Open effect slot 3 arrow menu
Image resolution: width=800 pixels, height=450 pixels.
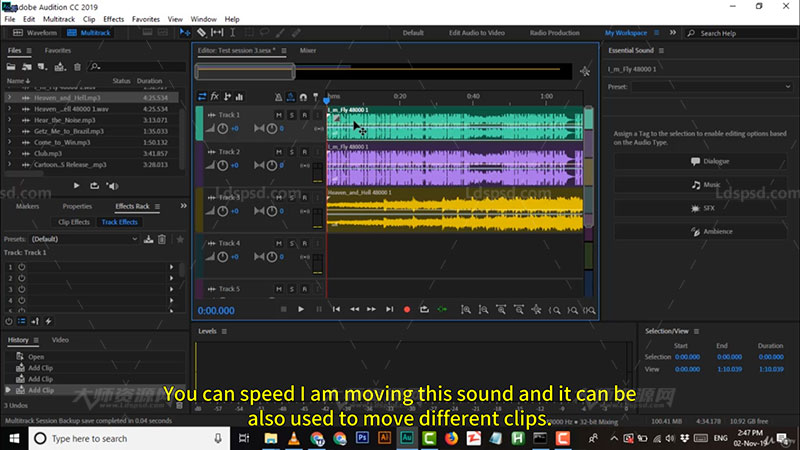coord(171,289)
